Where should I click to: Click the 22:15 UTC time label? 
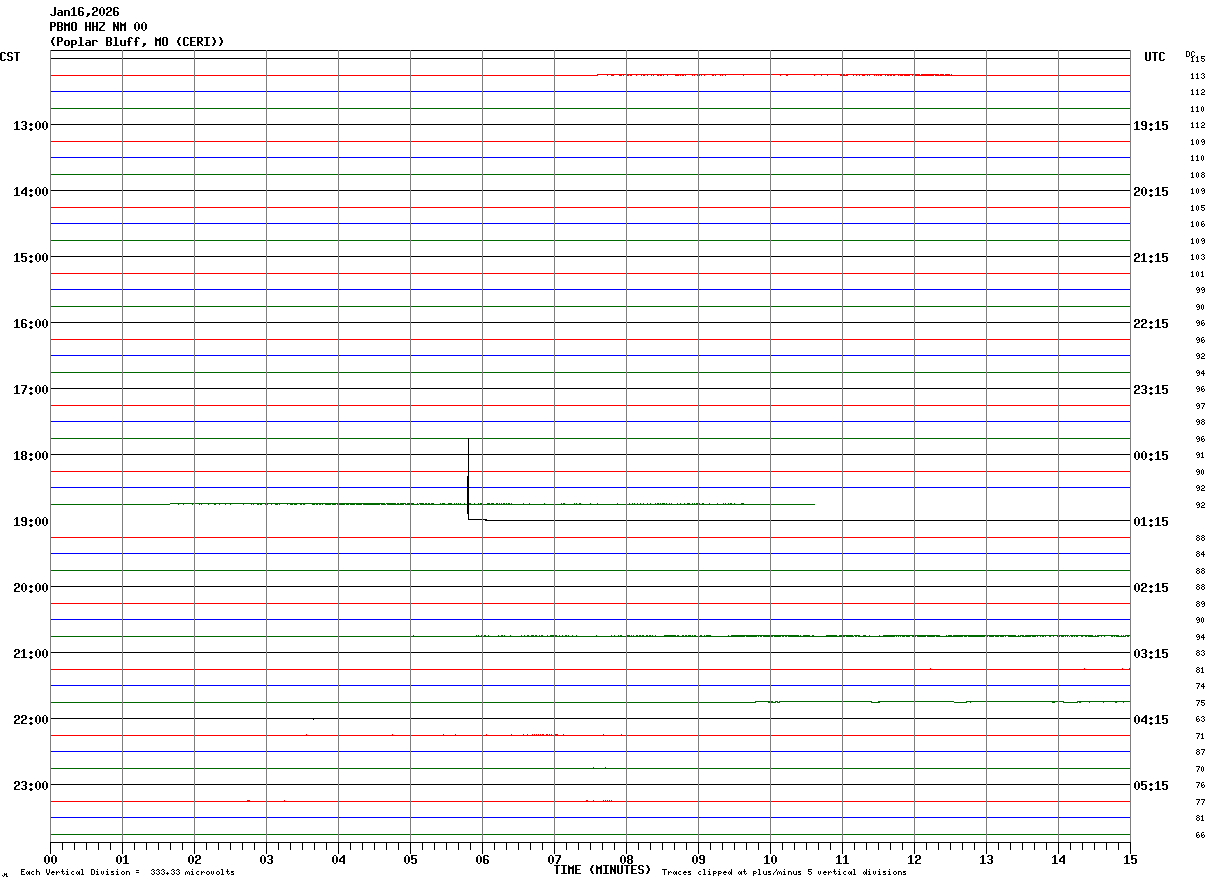[1151, 323]
